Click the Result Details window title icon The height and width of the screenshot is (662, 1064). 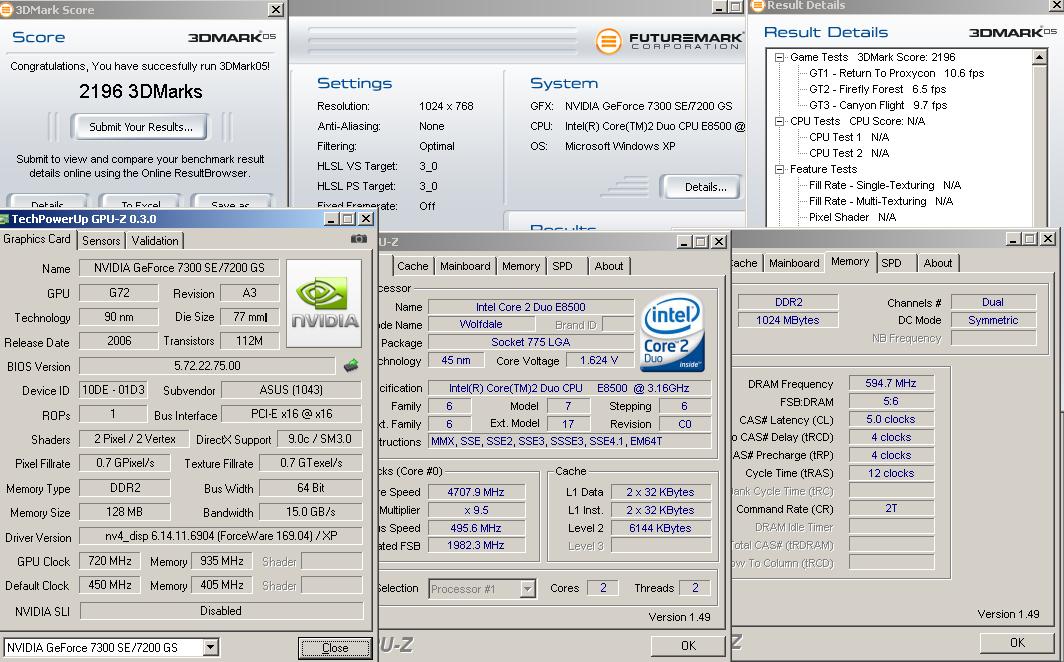(758, 5)
